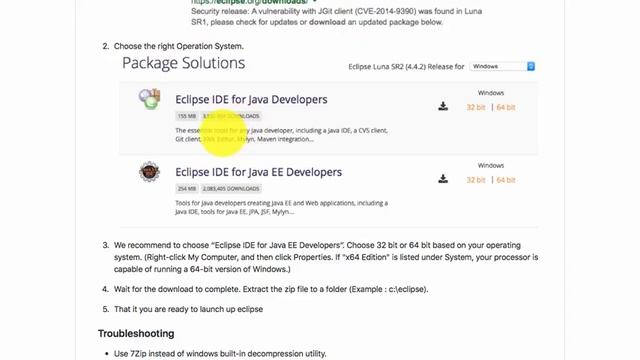Click the Java EE package description text
The image size is (640, 360).
pos(282,207)
